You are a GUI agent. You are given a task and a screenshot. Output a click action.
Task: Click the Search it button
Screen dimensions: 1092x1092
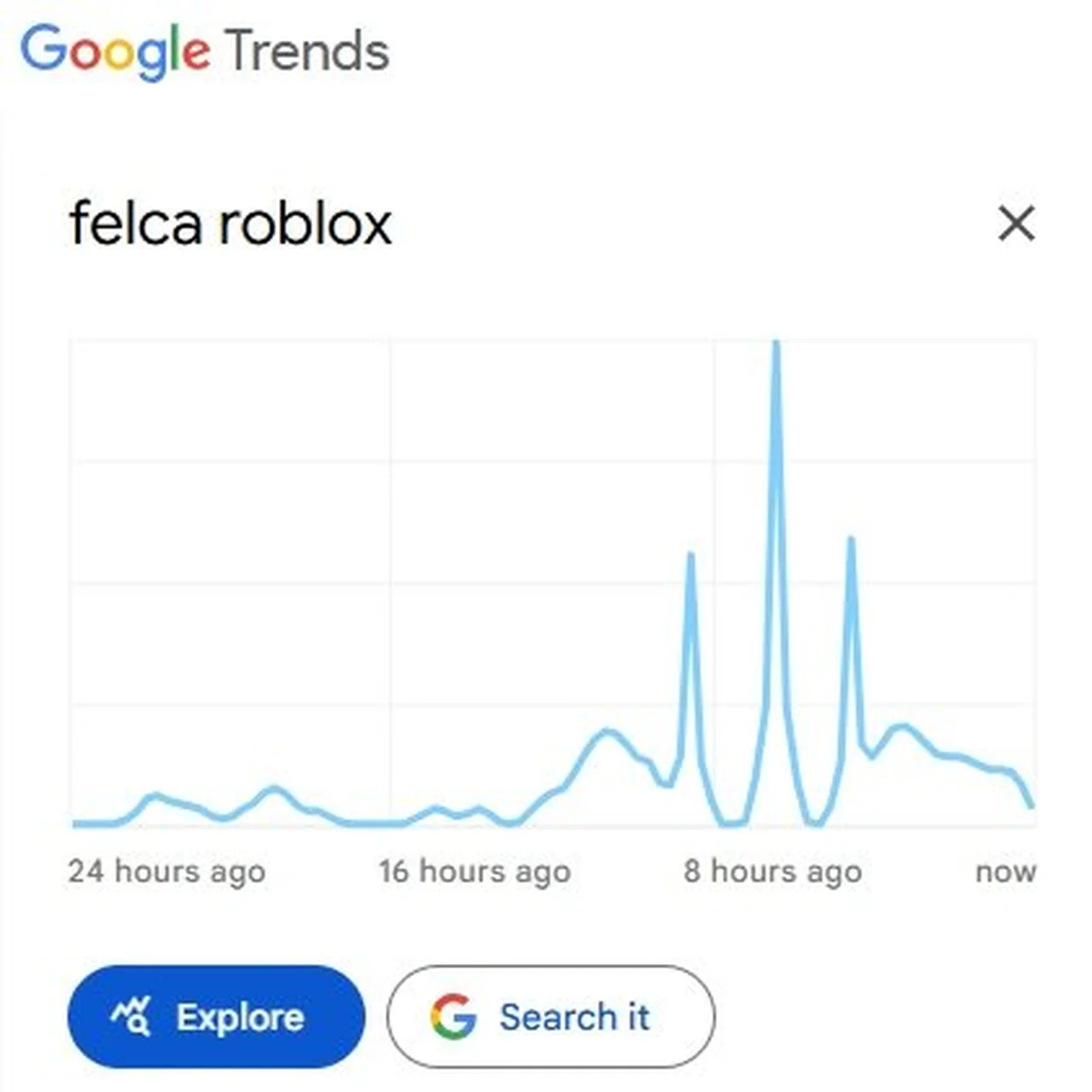(x=551, y=1017)
